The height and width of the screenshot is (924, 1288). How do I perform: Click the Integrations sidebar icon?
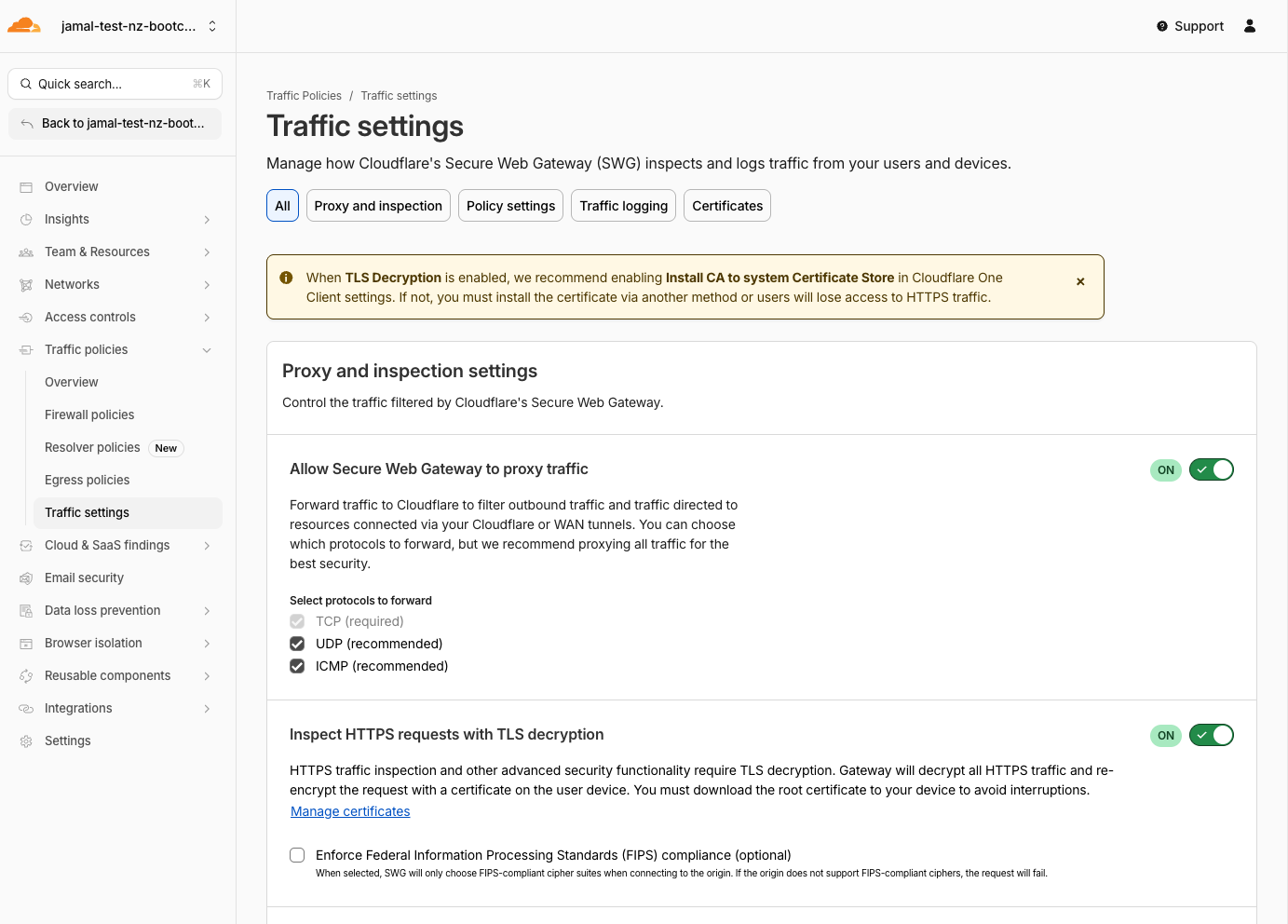click(x=26, y=709)
